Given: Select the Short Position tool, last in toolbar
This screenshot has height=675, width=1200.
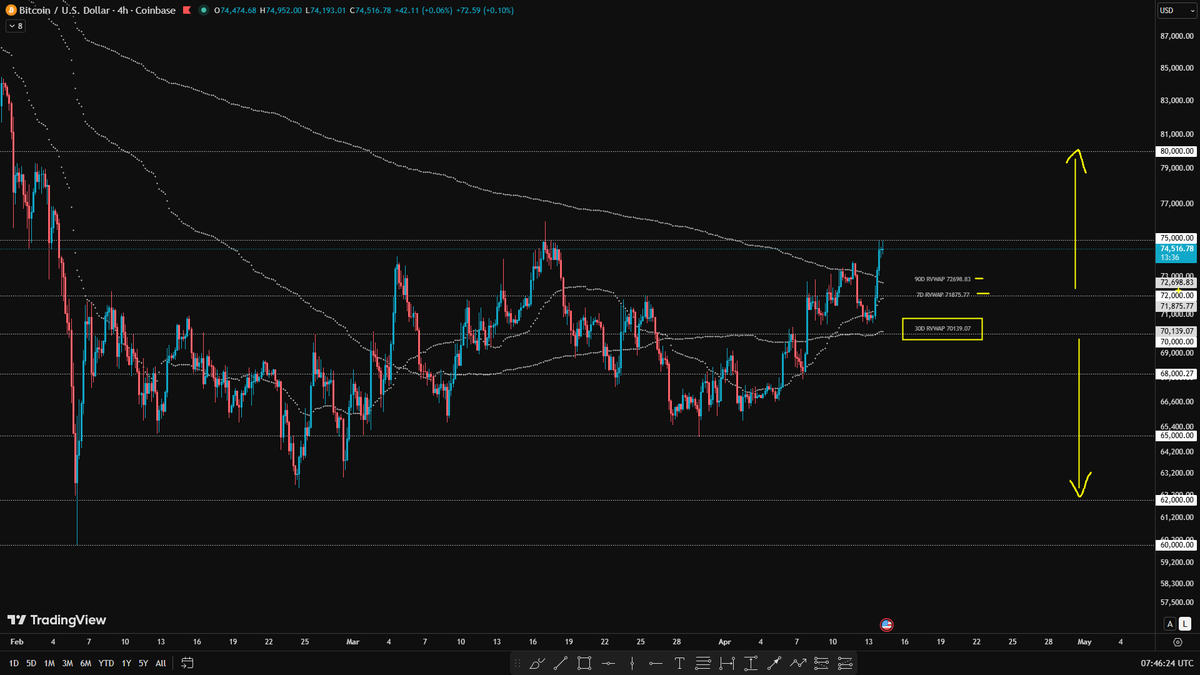Looking at the screenshot, I should tap(846, 662).
